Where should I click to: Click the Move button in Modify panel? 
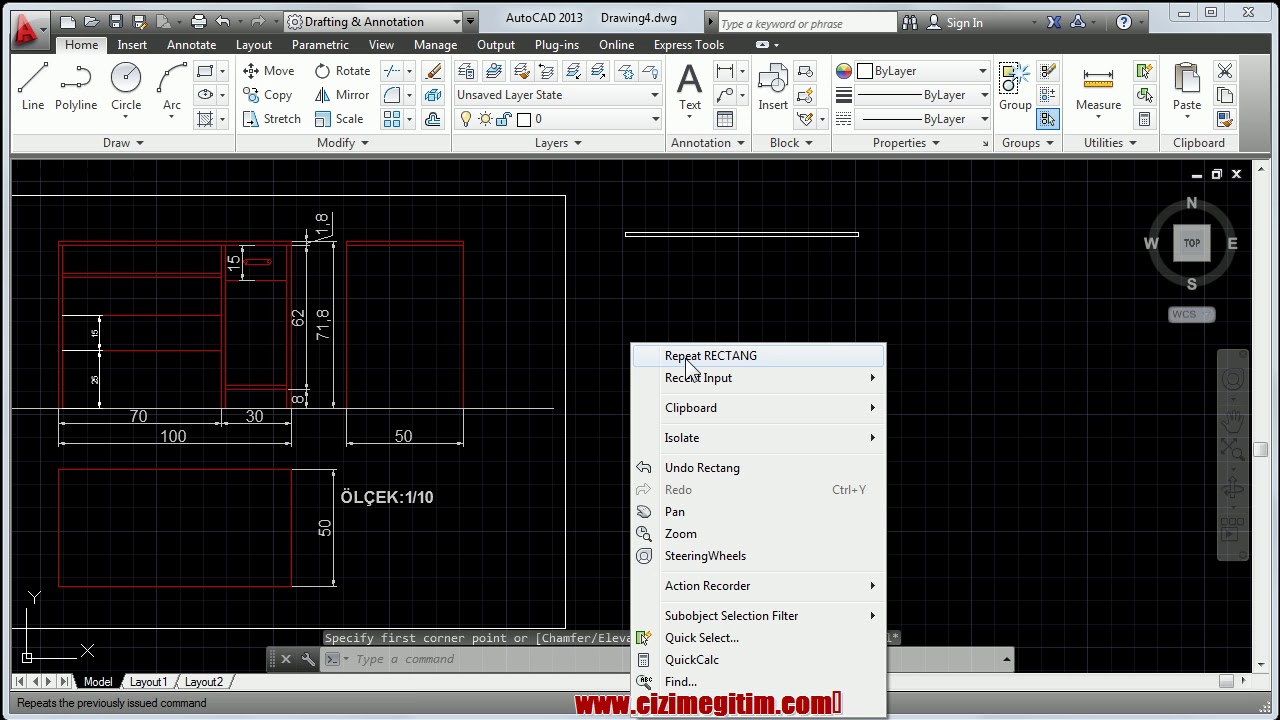click(x=269, y=71)
